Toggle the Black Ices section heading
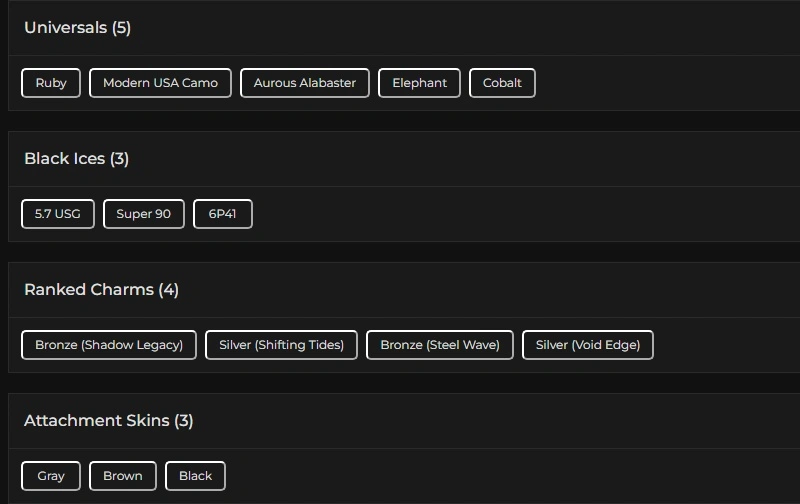The image size is (800, 504). (x=65, y=159)
